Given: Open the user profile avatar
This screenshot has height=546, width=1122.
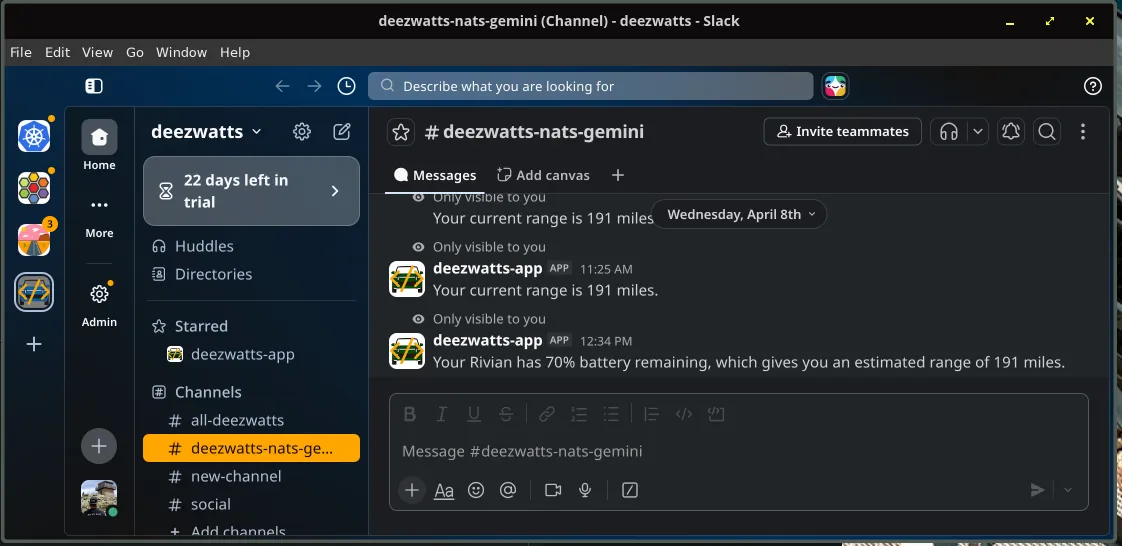Looking at the screenshot, I should click(99, 497).
